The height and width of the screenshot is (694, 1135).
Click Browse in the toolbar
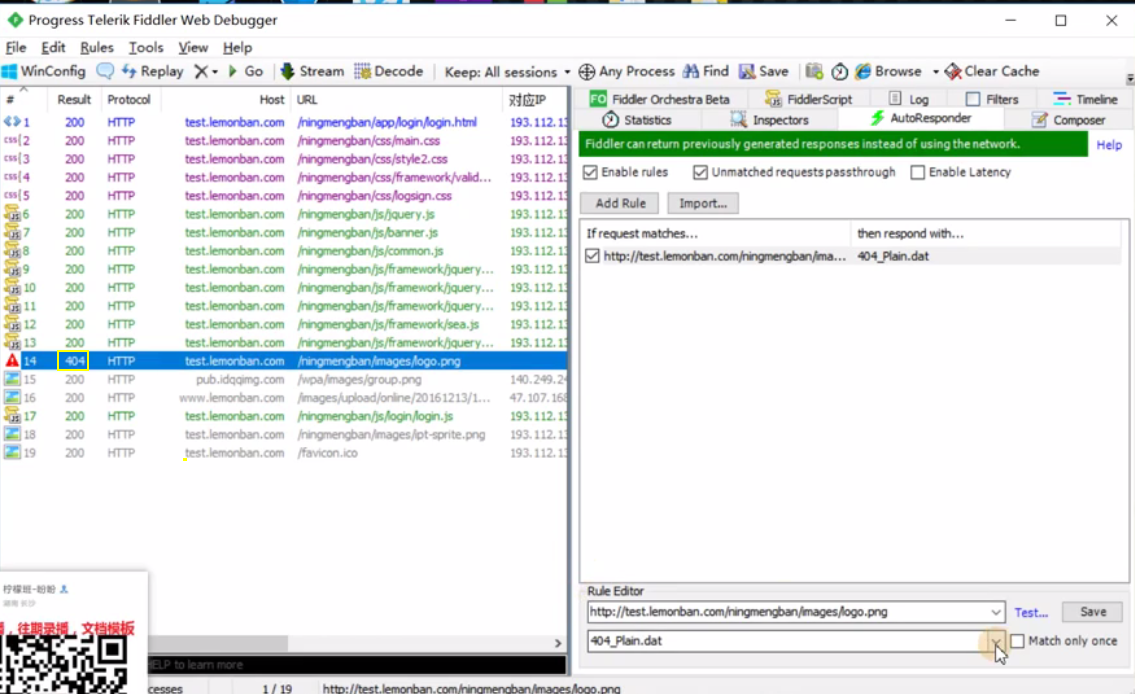click(888, 71)
